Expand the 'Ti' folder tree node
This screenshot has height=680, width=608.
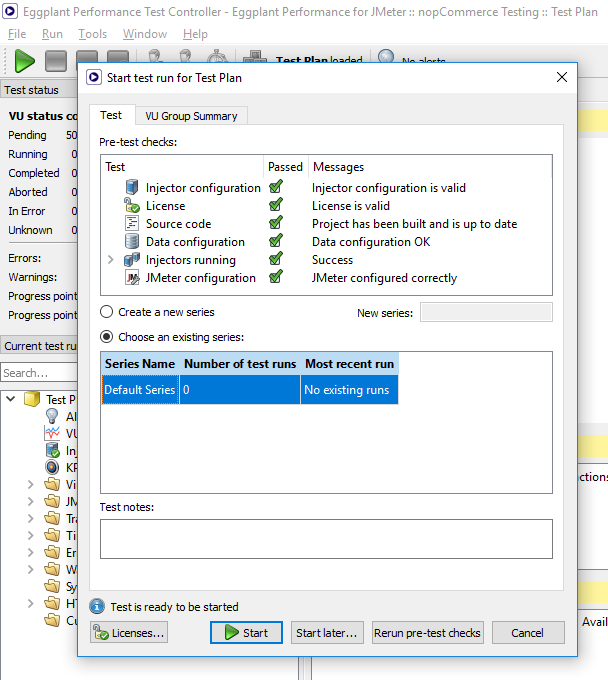pyautogui.click(x=30, y=535)
